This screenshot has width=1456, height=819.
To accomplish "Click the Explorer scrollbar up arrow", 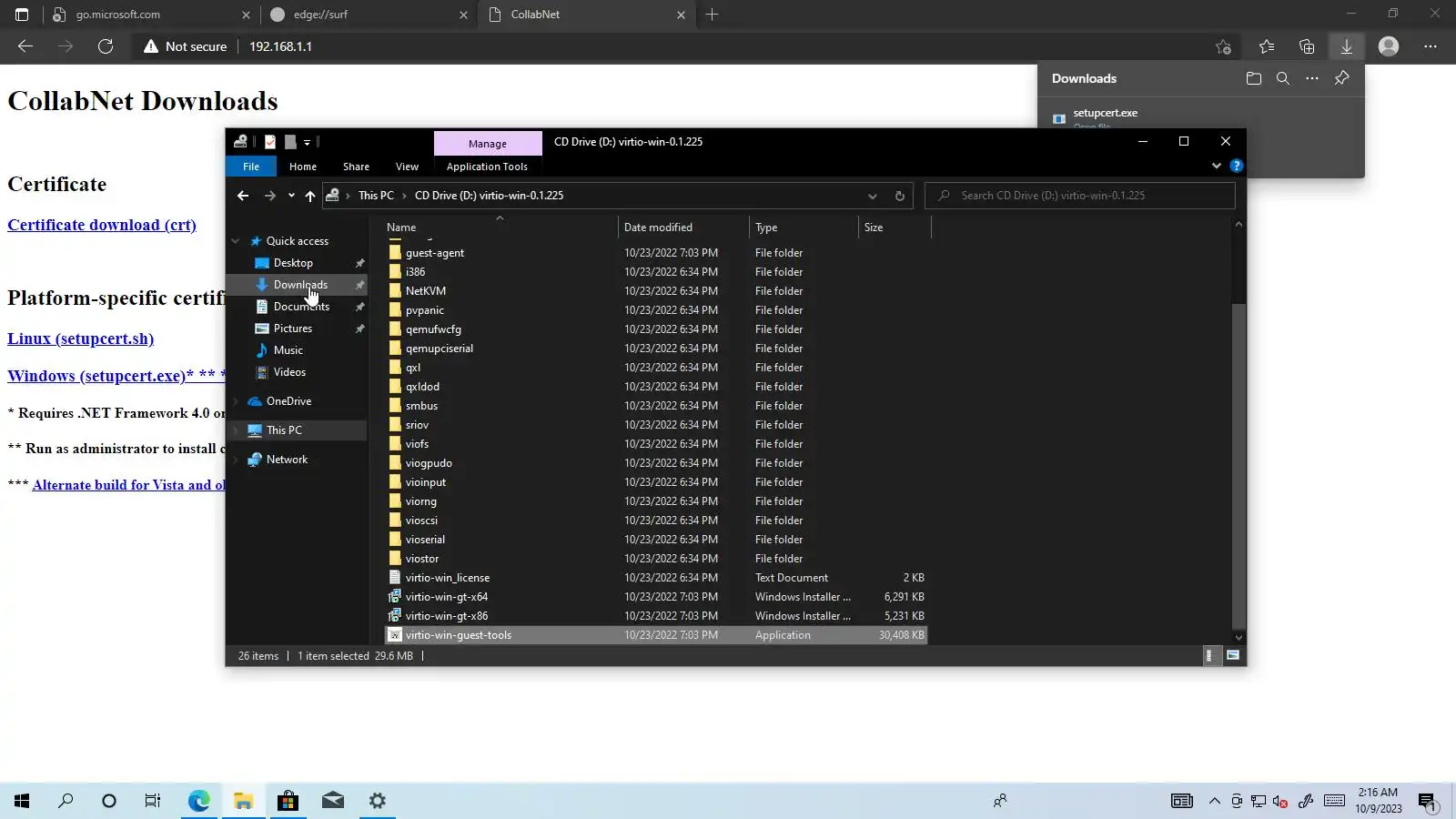I will coord(1239,225).
